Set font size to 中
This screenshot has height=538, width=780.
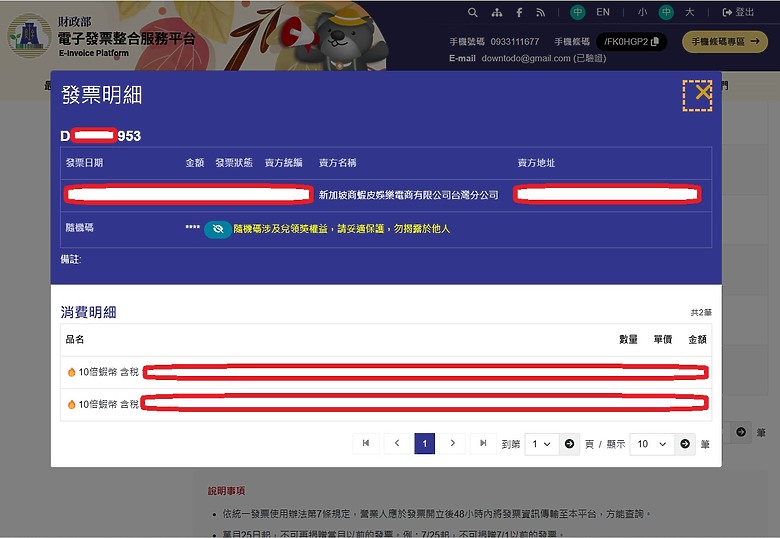point(666,12)
